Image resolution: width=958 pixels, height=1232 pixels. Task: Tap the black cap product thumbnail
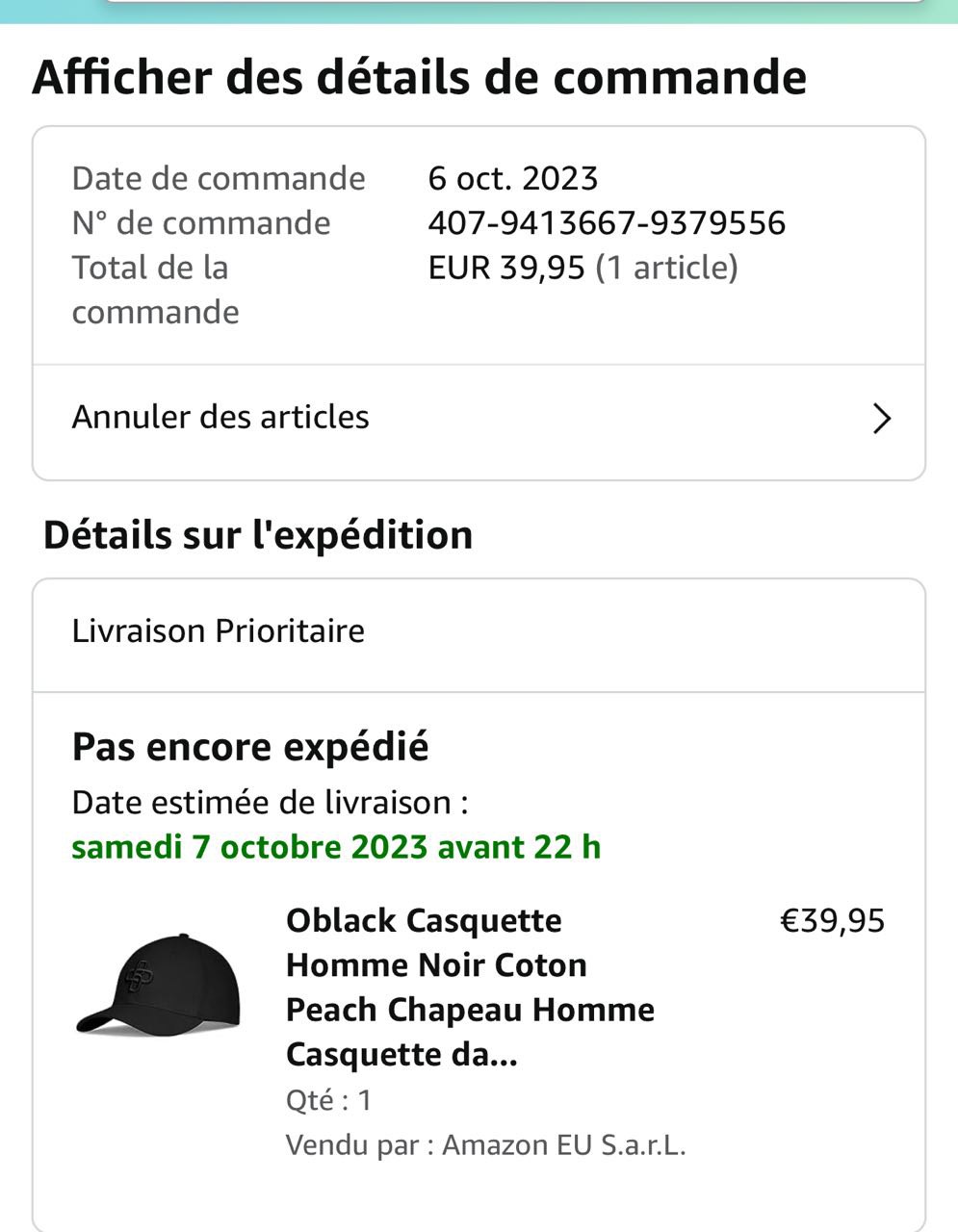[158, 985]
